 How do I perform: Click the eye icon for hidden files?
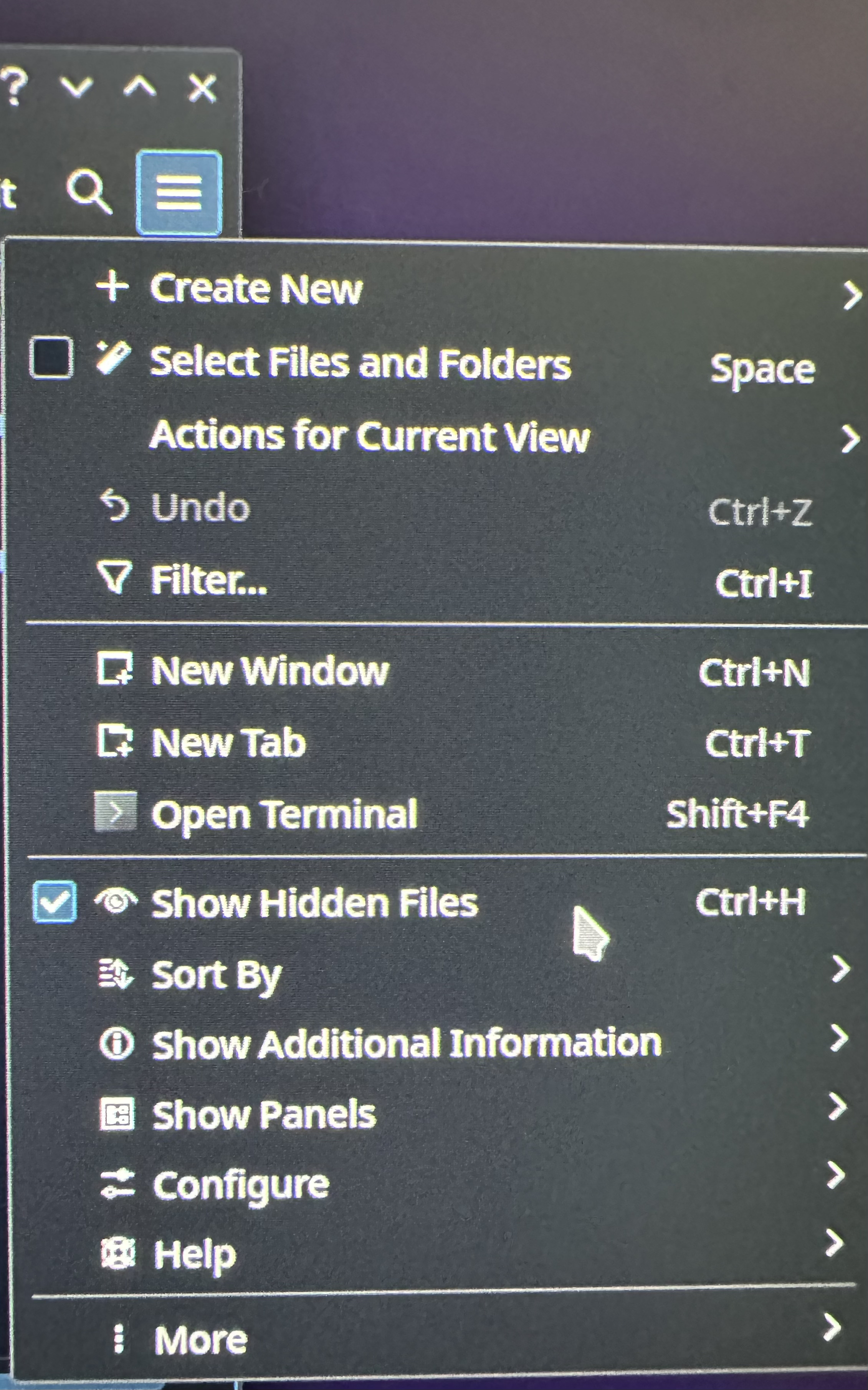[x=116, y=901]
